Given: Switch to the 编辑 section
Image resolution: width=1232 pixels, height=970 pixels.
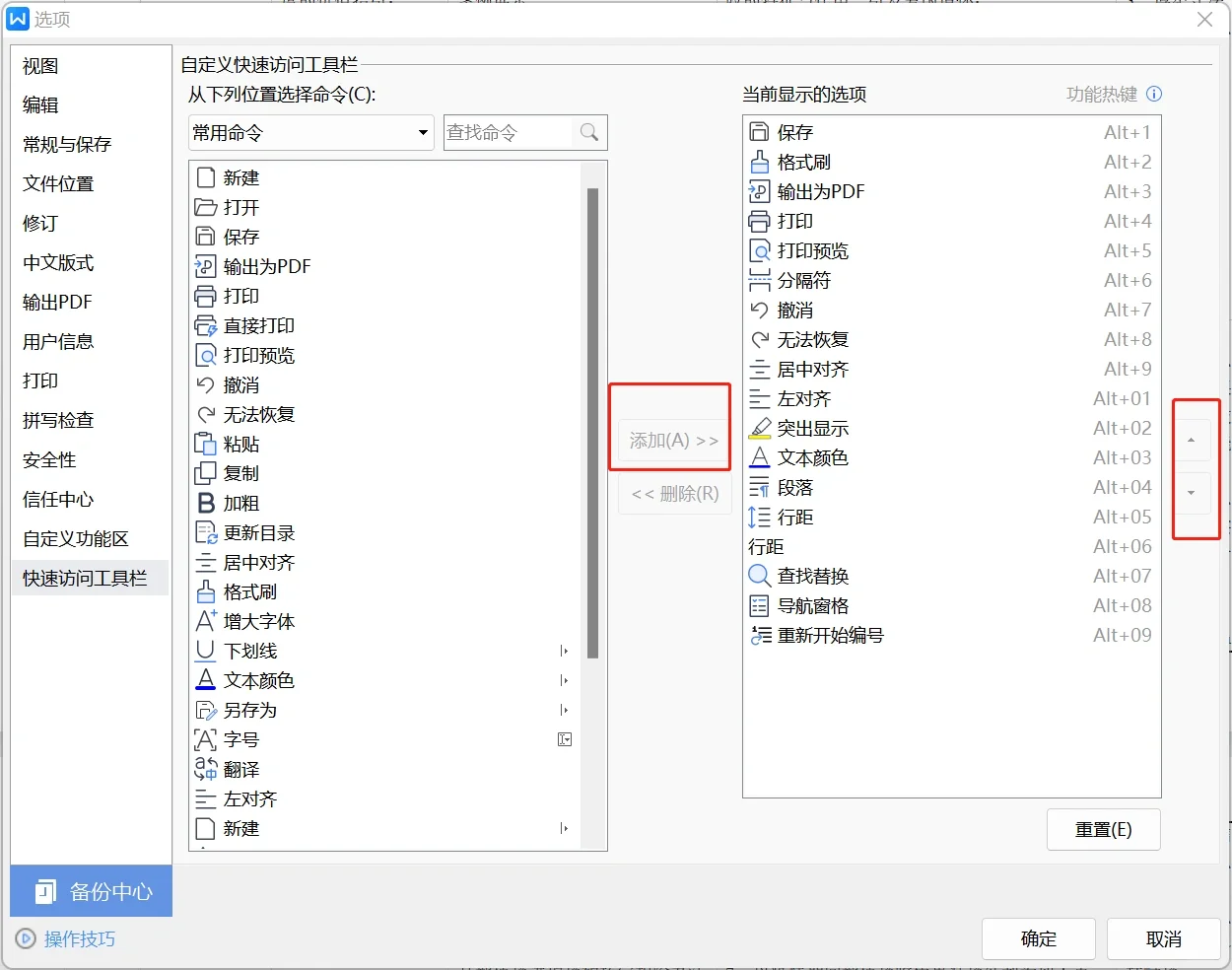Looking at the screenshot, I should [x=40, y=105].
